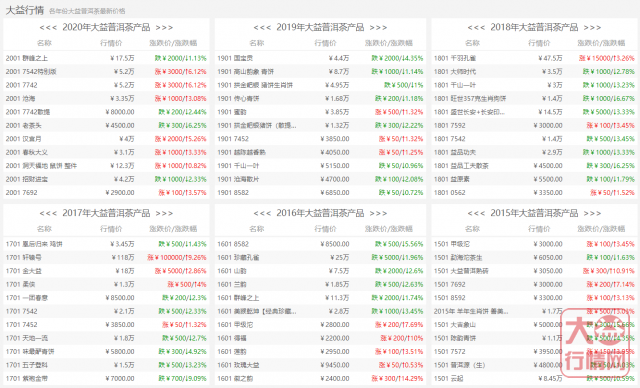Open the '1601 8582' product
640x388 pixels.
click(233, 244)
